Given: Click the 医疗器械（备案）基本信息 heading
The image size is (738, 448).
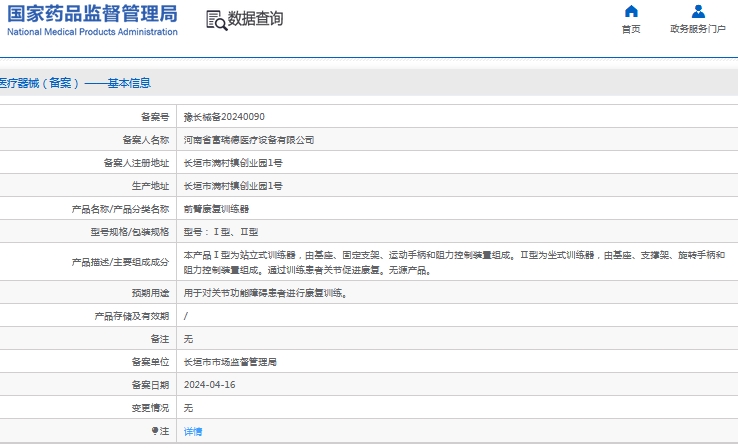Looking at the screenshot, I should tap(75, 83).
